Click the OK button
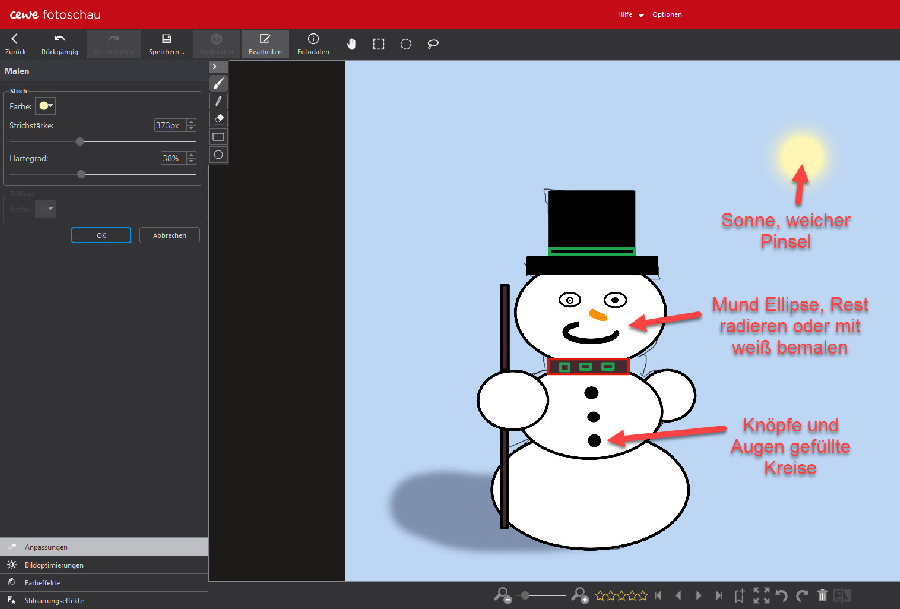This screenshot has height=609, width=900. pyautogui.click(x=101, y=235)
